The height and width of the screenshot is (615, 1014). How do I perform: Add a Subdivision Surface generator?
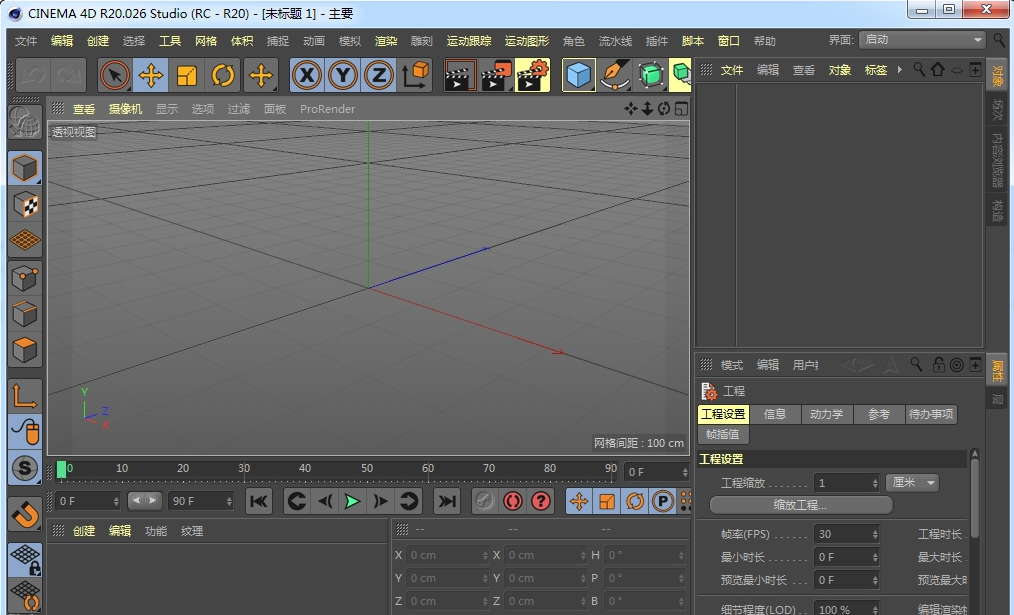(x=651, y=76)
